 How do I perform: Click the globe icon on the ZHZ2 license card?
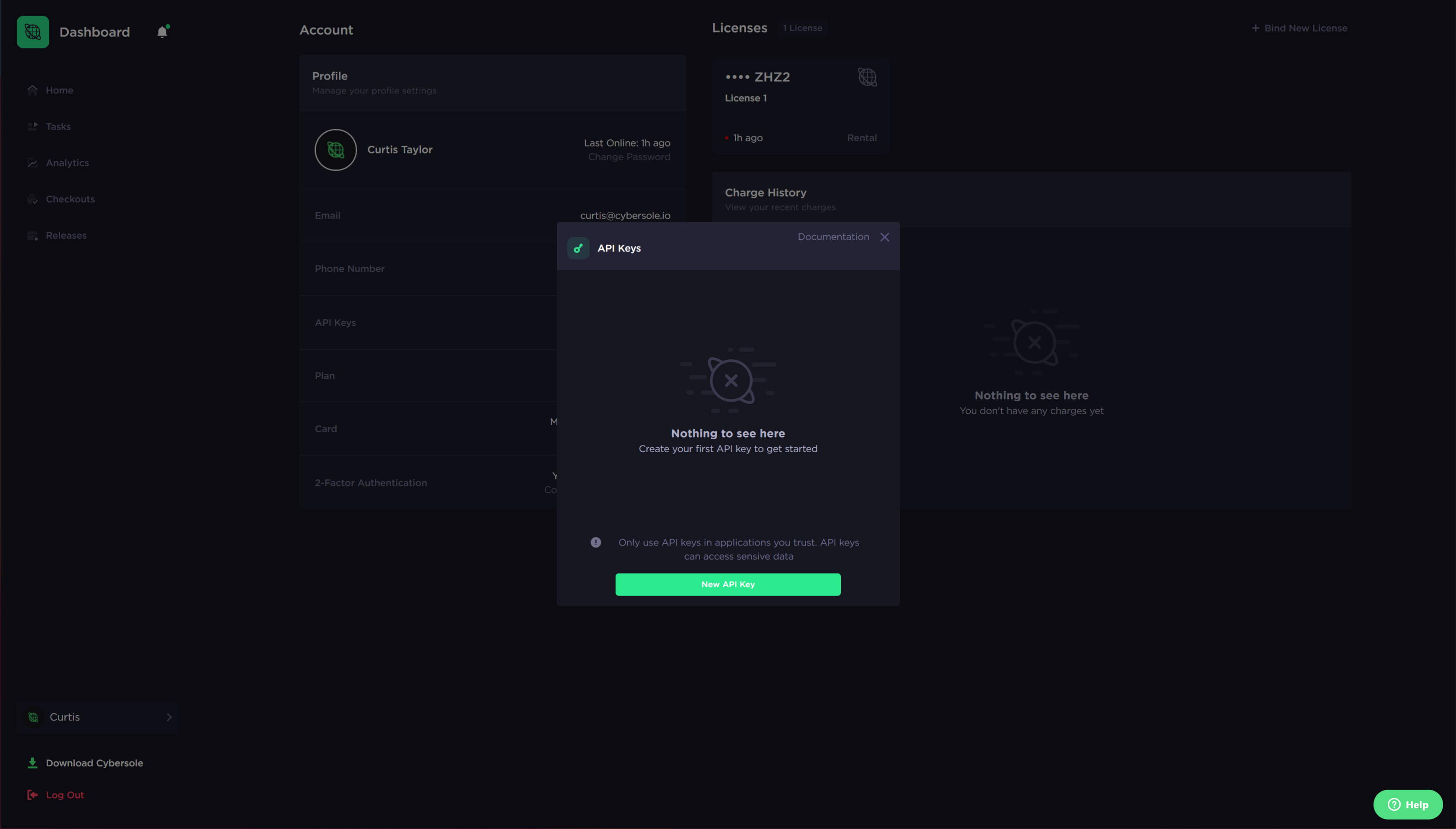868,77
